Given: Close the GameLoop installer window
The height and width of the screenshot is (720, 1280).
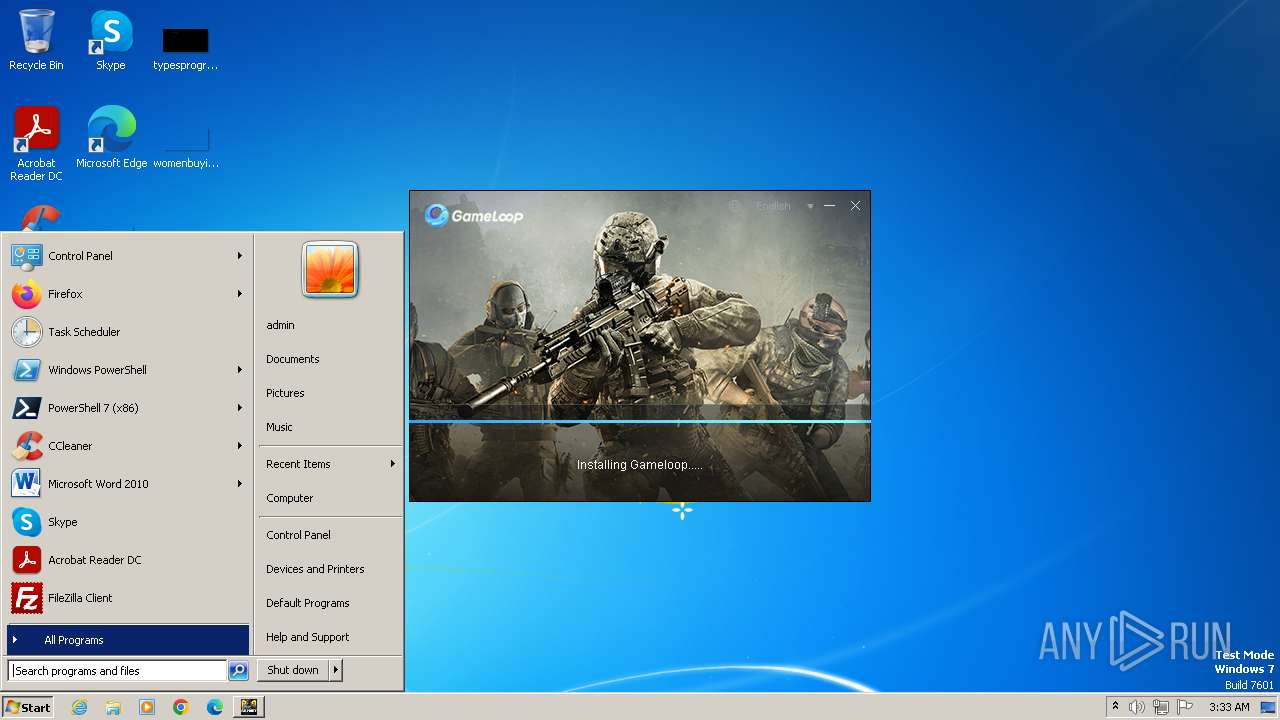Looking at the screenshot, I should pos(855,206).
